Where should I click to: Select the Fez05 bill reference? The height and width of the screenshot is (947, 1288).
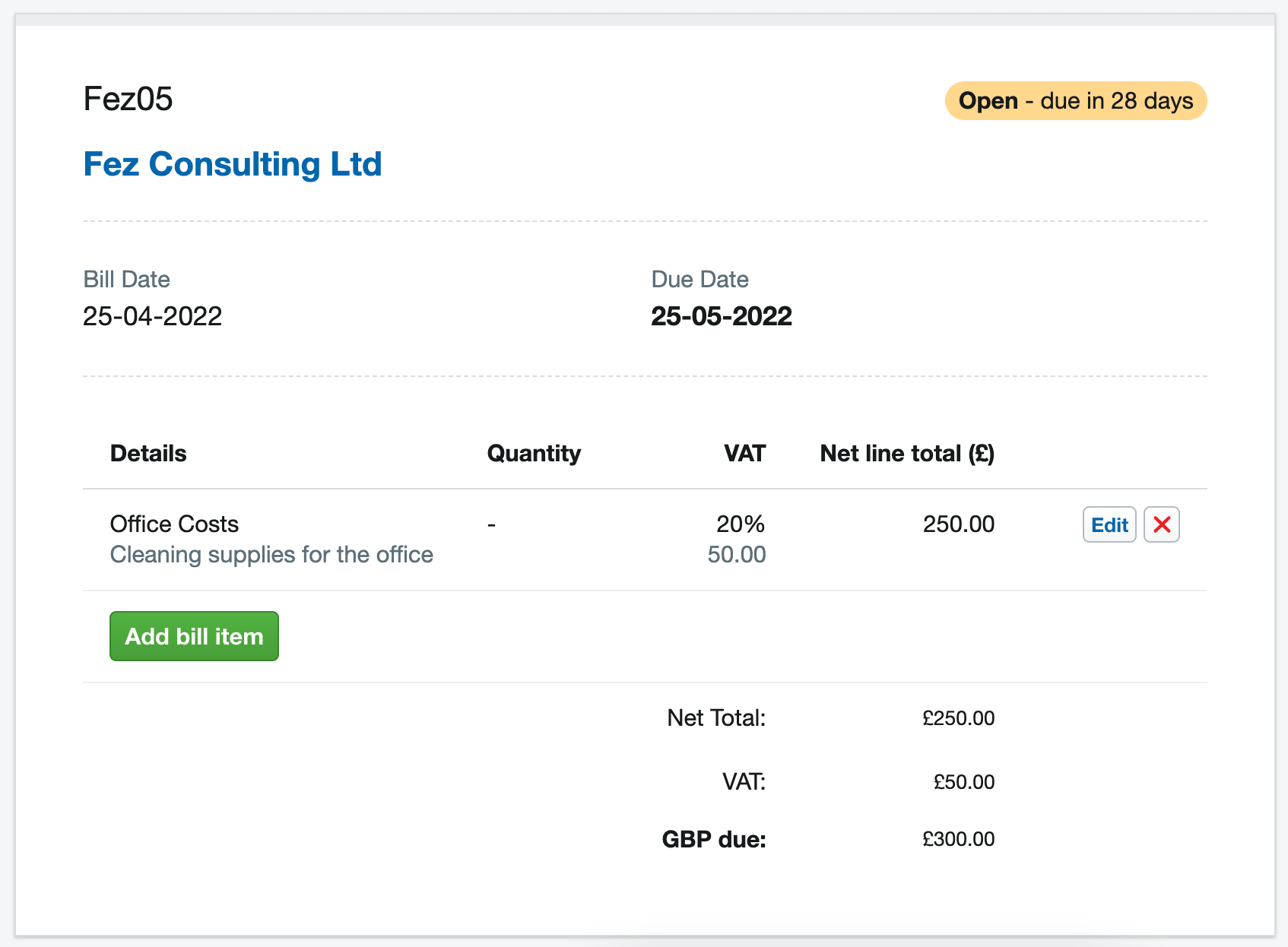click(x=128, y=100)
